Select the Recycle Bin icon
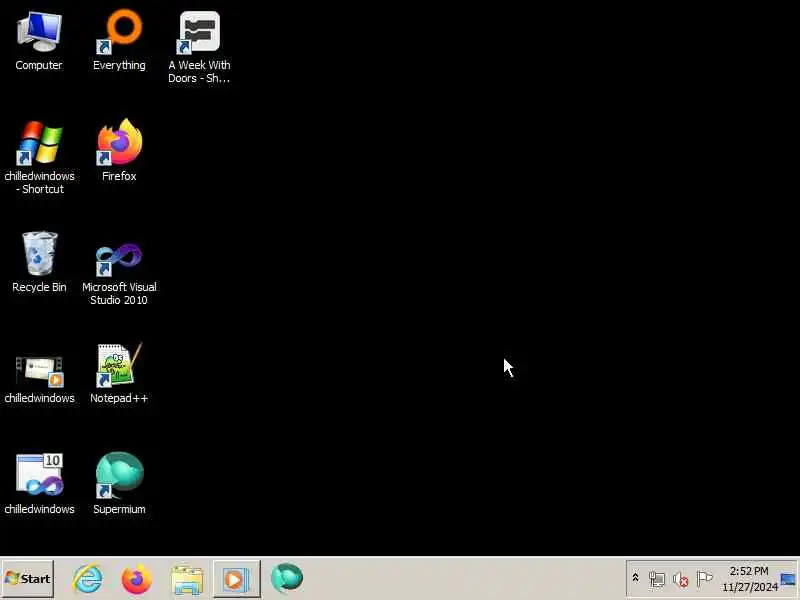This screenshot has width=800, height=600. 39,262
